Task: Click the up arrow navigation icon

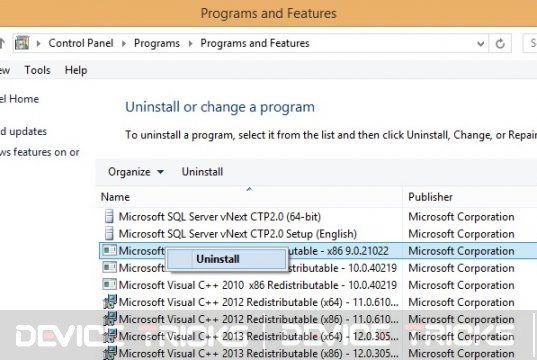Action: [x=2, y=43]
